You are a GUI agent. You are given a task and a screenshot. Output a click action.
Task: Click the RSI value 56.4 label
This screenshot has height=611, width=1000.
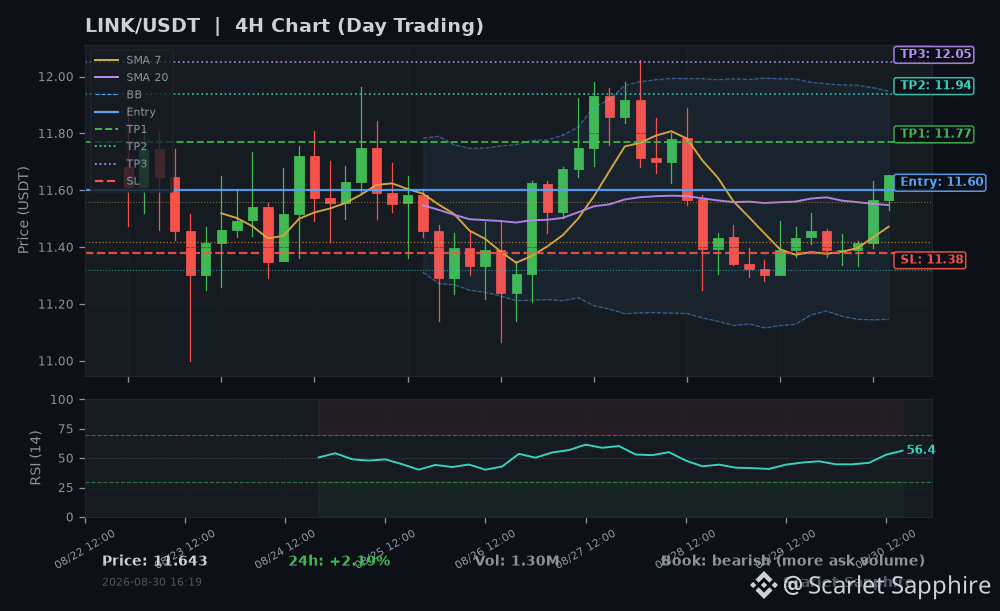click(921, 450)
